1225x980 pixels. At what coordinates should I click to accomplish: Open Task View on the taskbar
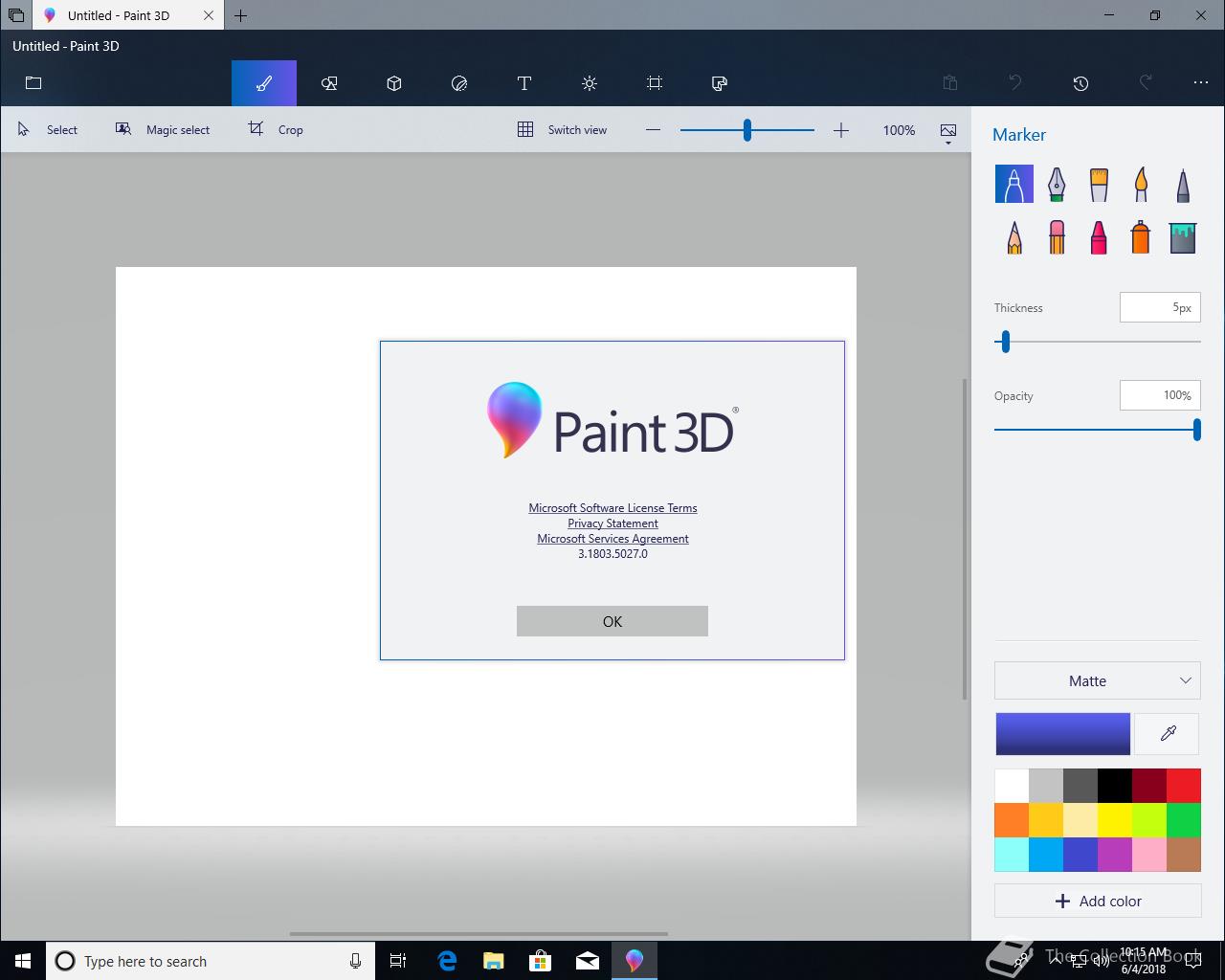tap(398, 961)
